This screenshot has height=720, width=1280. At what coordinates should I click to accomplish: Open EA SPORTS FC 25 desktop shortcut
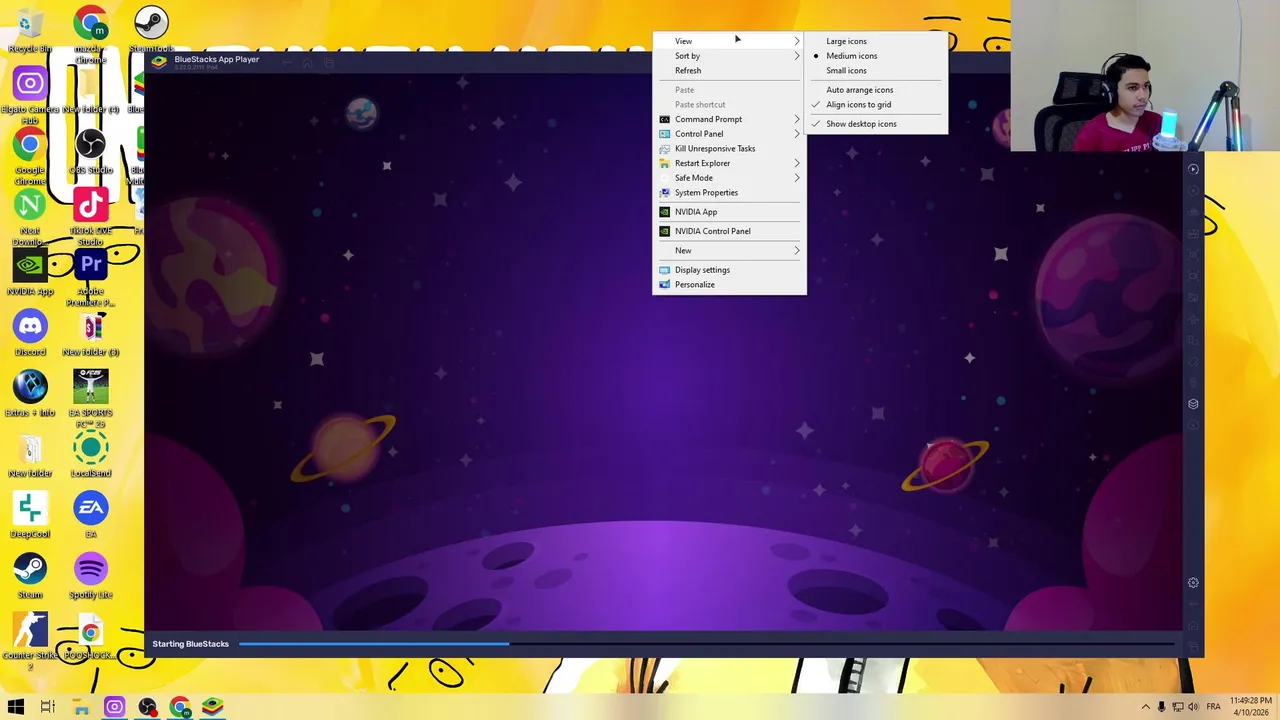(x=90, y=399)
